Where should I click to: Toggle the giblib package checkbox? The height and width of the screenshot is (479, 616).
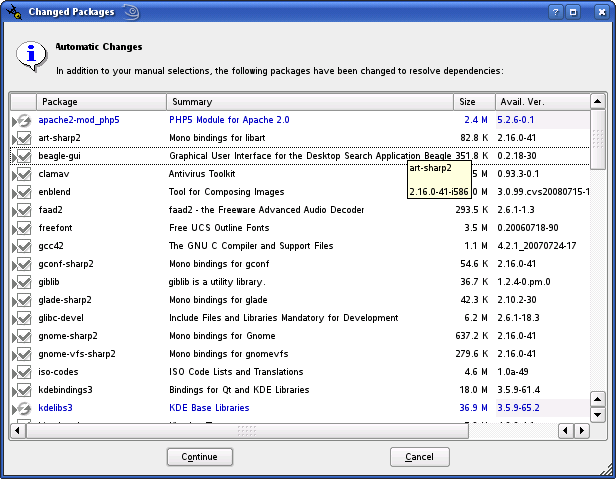[x=24, y=282]
